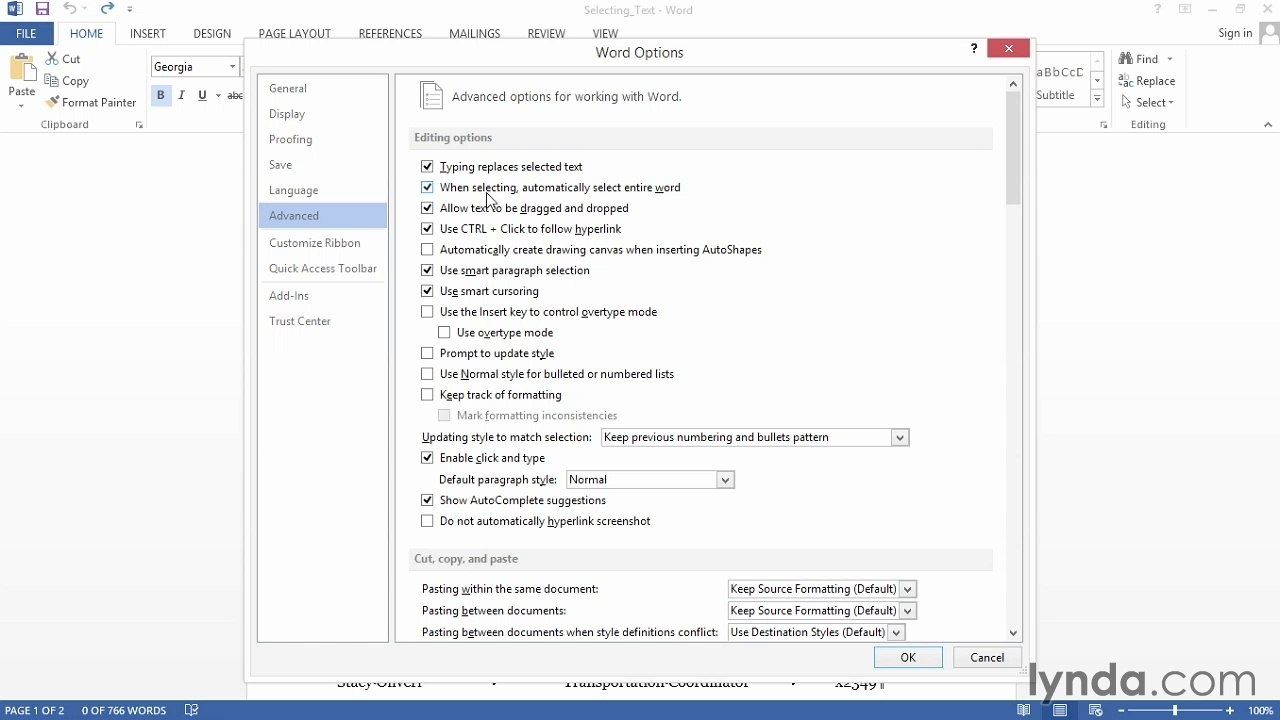Click the Cut scissors icon

tap(52, 59)
